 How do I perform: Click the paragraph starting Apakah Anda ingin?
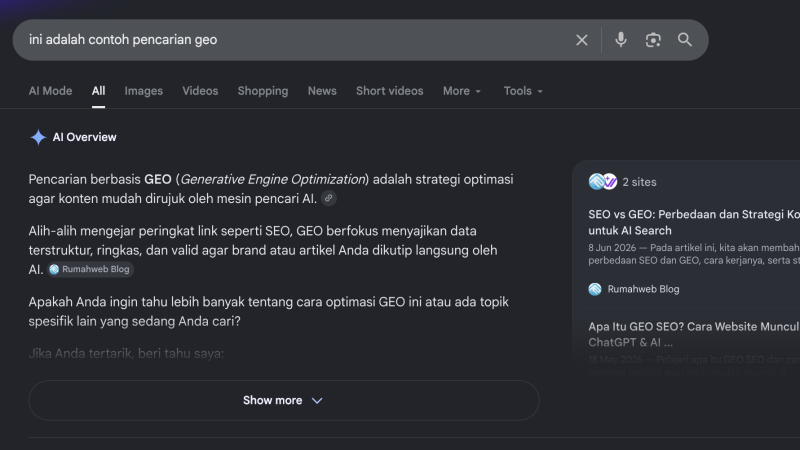[268, 312]
